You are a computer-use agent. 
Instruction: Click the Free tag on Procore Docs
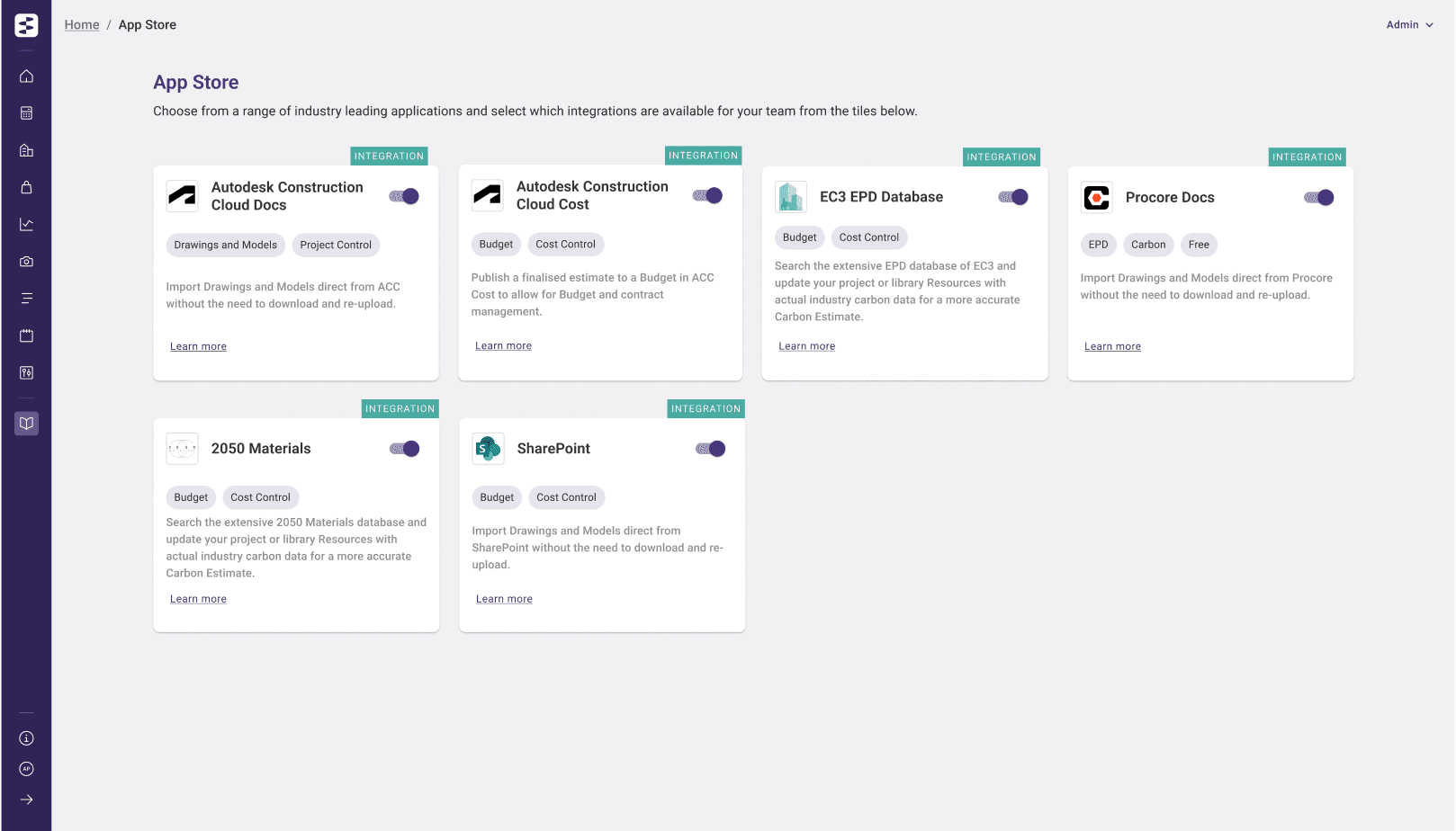click(x=1199, y=245)
